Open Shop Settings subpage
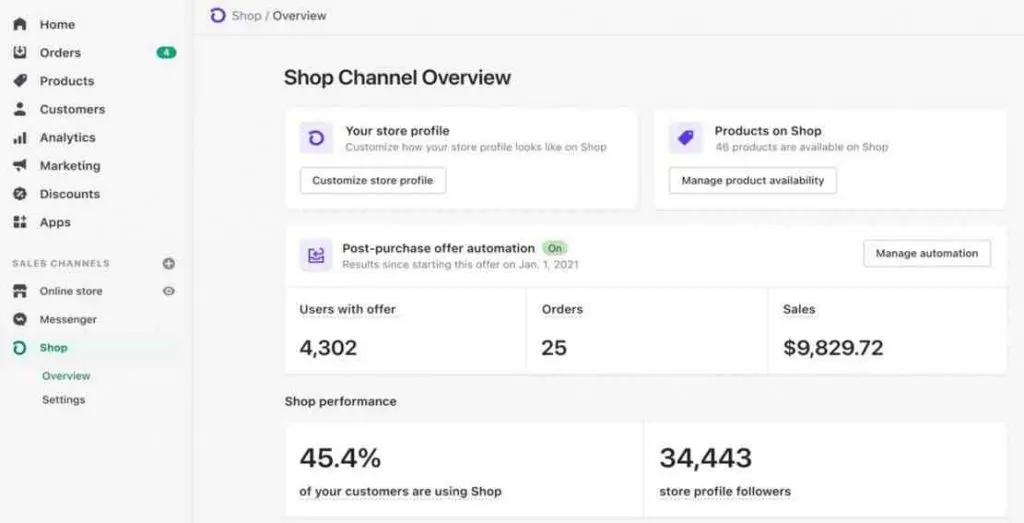The height and width of the screenshot is (523, 1024). click(x=63, y=400)
